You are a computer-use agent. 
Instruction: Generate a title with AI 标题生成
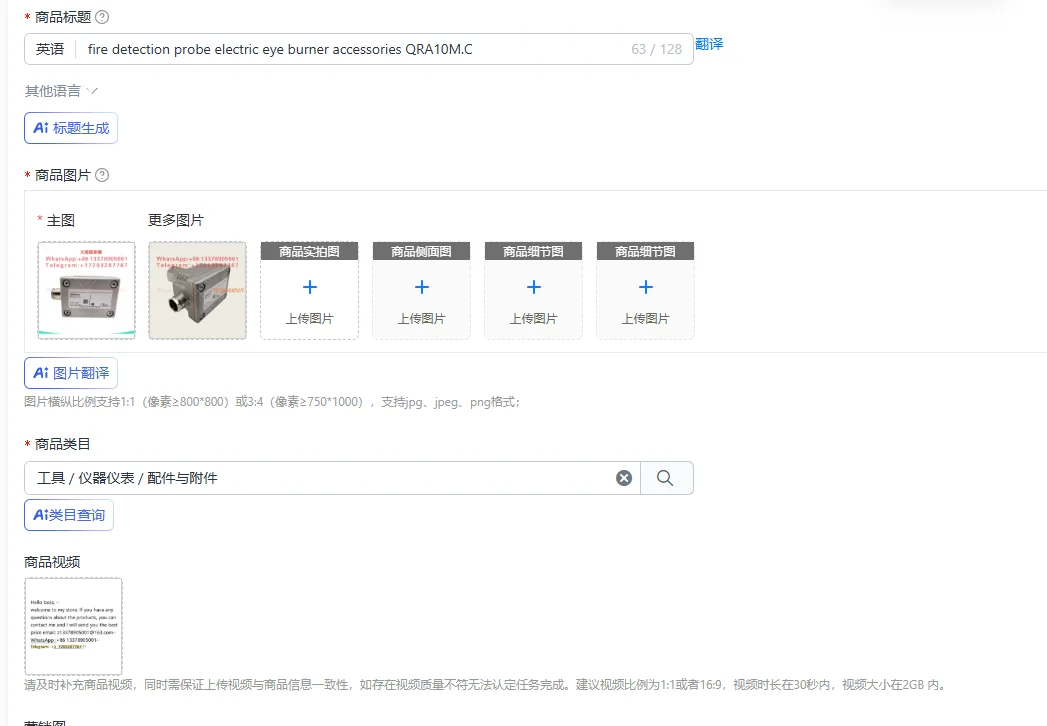71,128
